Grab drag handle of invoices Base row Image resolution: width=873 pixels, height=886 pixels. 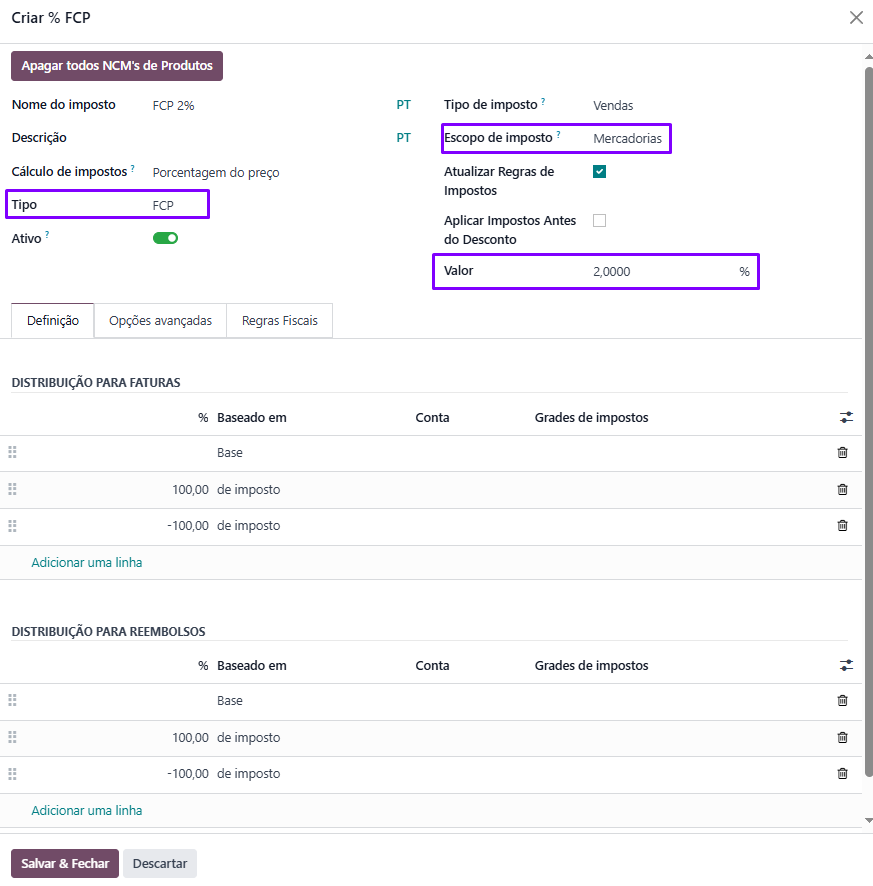pyautogui.click(x=12, y=452)
